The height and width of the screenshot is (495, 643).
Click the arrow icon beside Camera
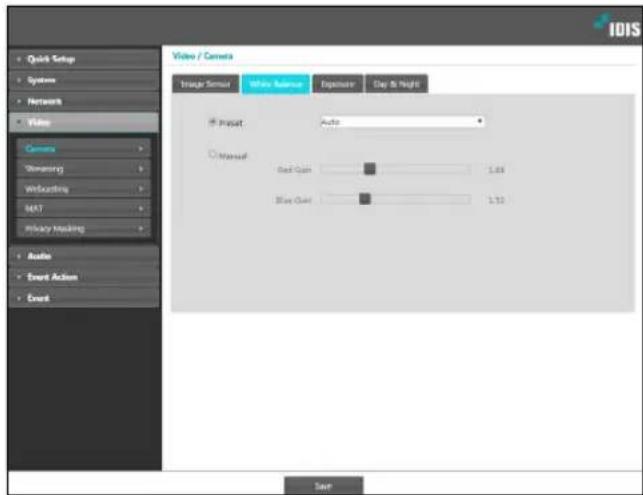141,148
